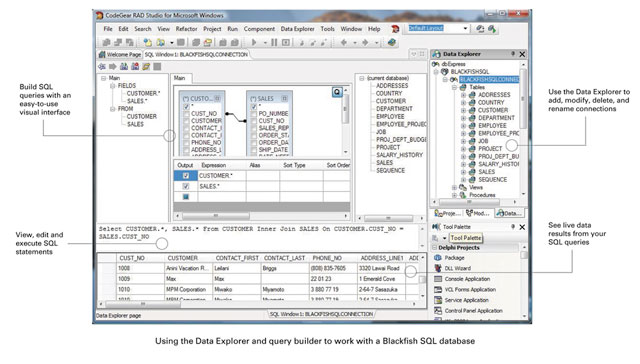Click the first copy-style icon in main toolbar
This screenshot has width=640, height=364.
pos(107,42)
